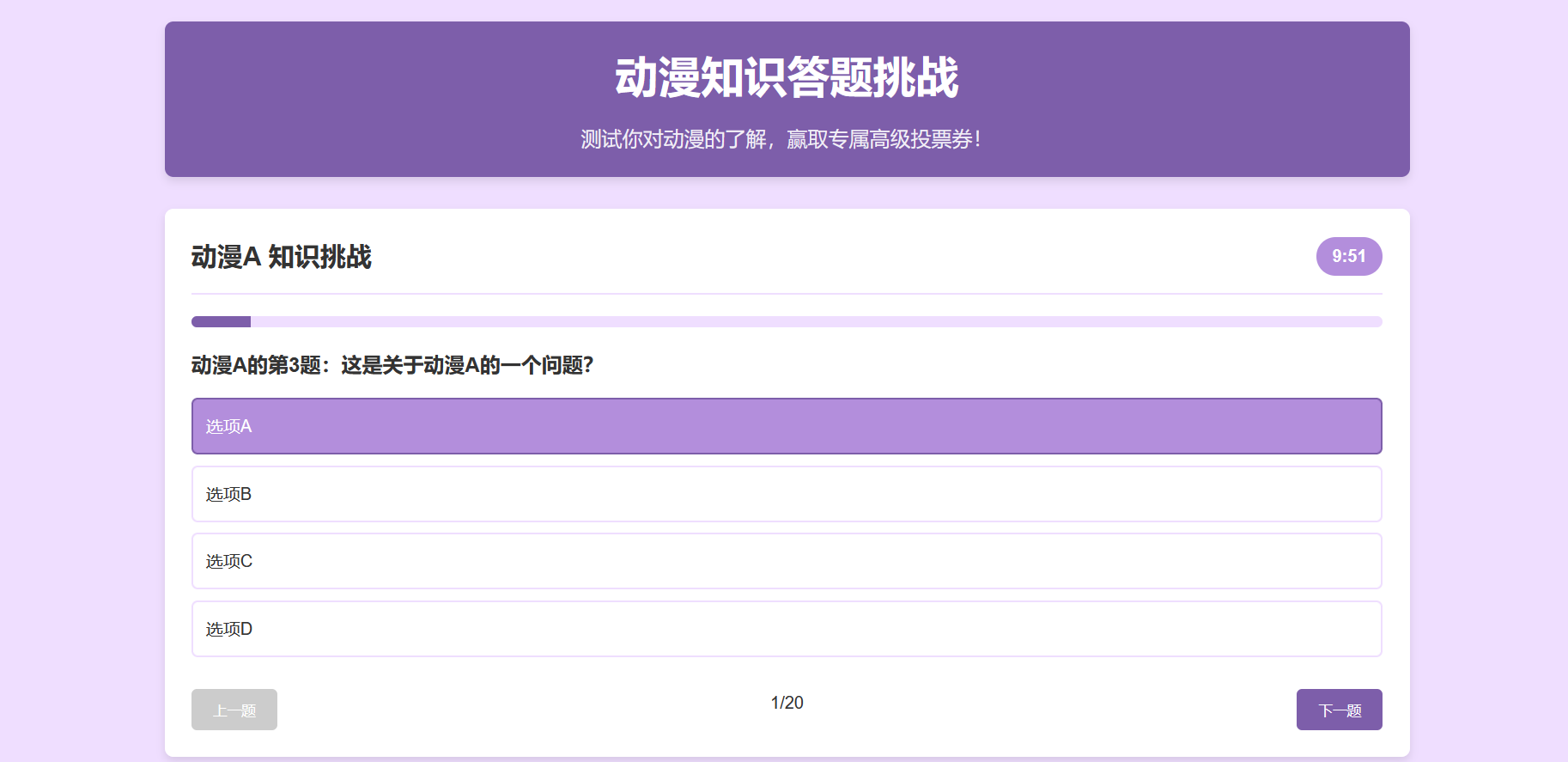
Task: Click the 1/20 question counter
Action: (x=787, y=703)
